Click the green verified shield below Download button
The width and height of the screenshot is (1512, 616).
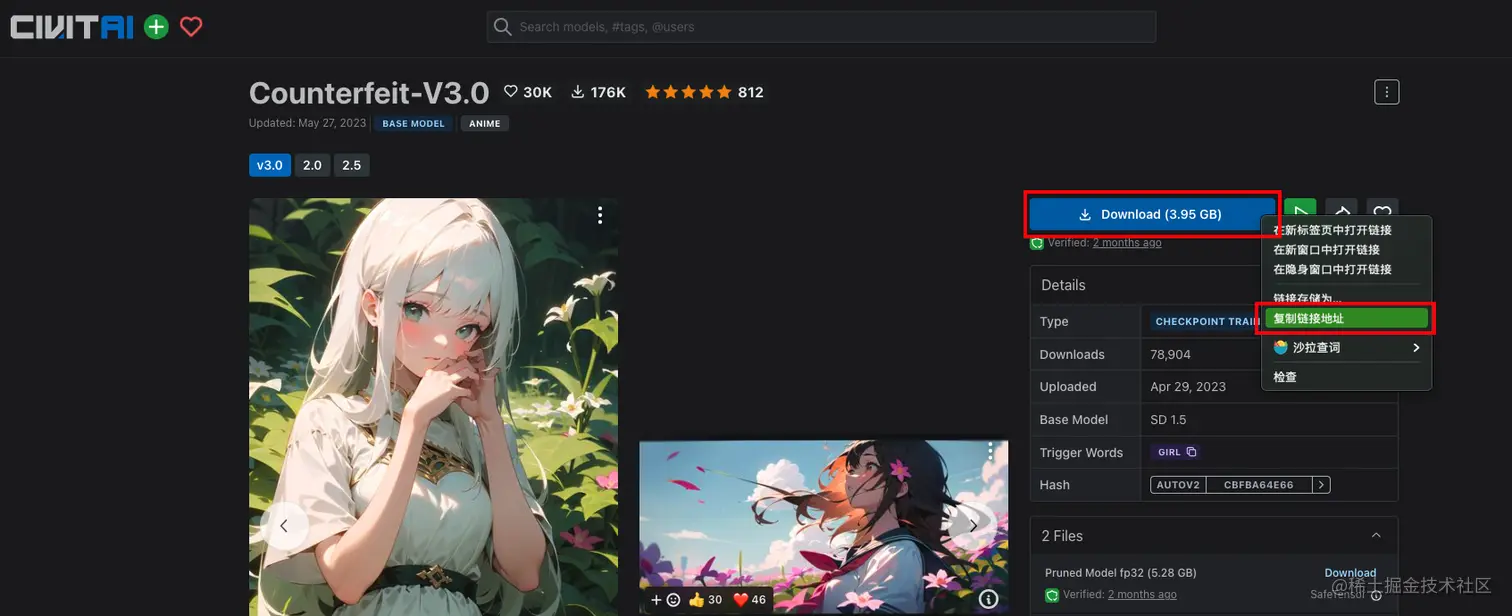point(1038,243)
